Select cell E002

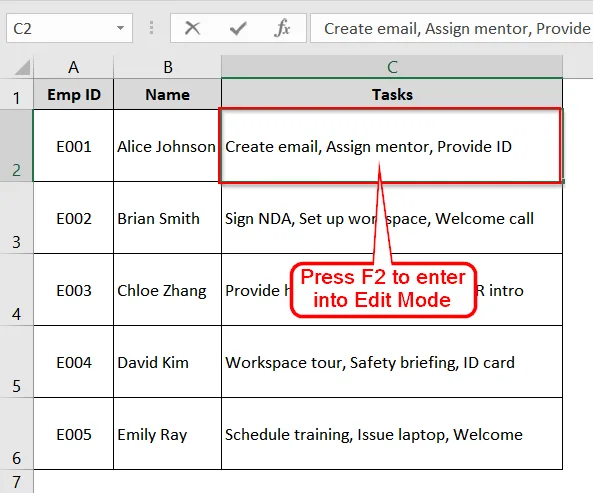73,218
